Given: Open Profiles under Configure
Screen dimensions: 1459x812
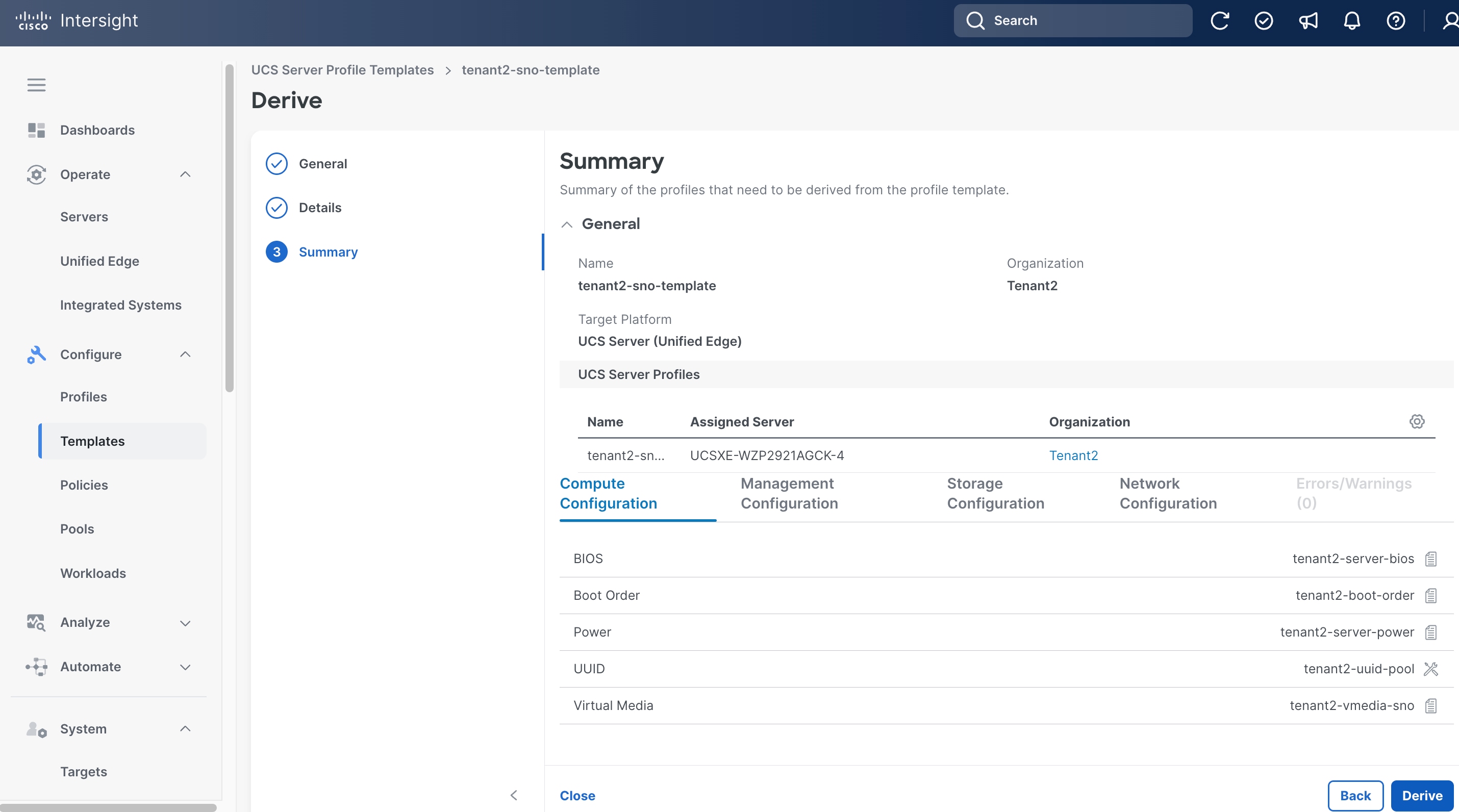Looking at the screenshot, I should [x=83, y=397].
